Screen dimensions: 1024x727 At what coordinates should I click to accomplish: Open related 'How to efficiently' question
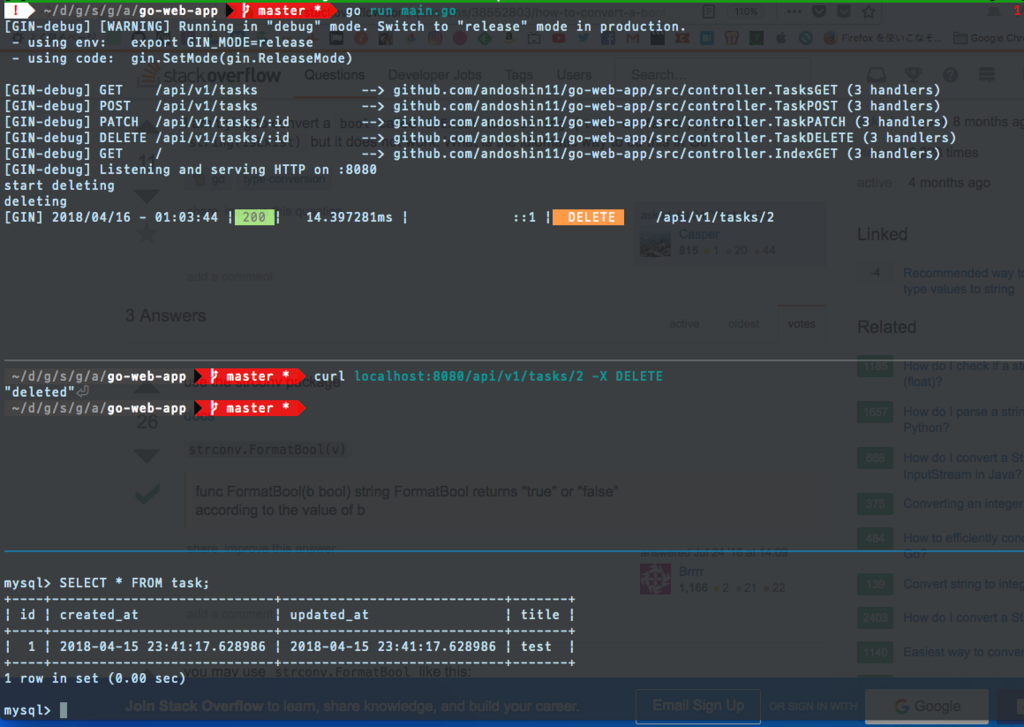point(963,545)
